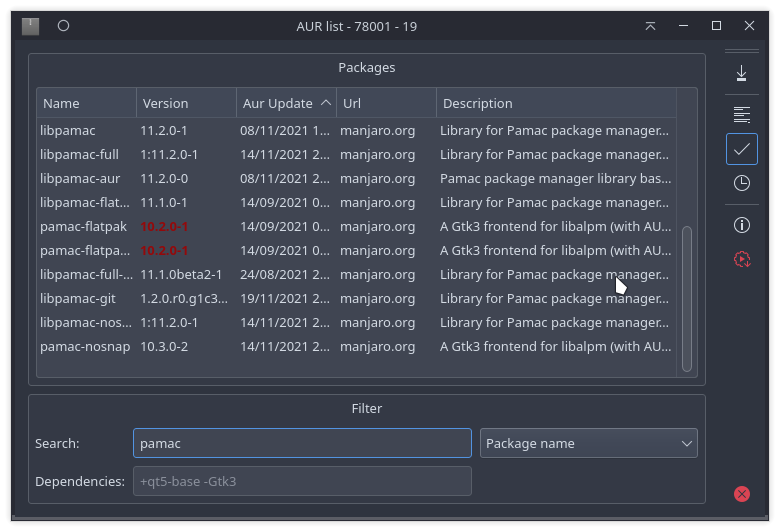Screen dimensions: 780x532
Task: Click Pamac package manager library description
Action: (x=556, y=178)
